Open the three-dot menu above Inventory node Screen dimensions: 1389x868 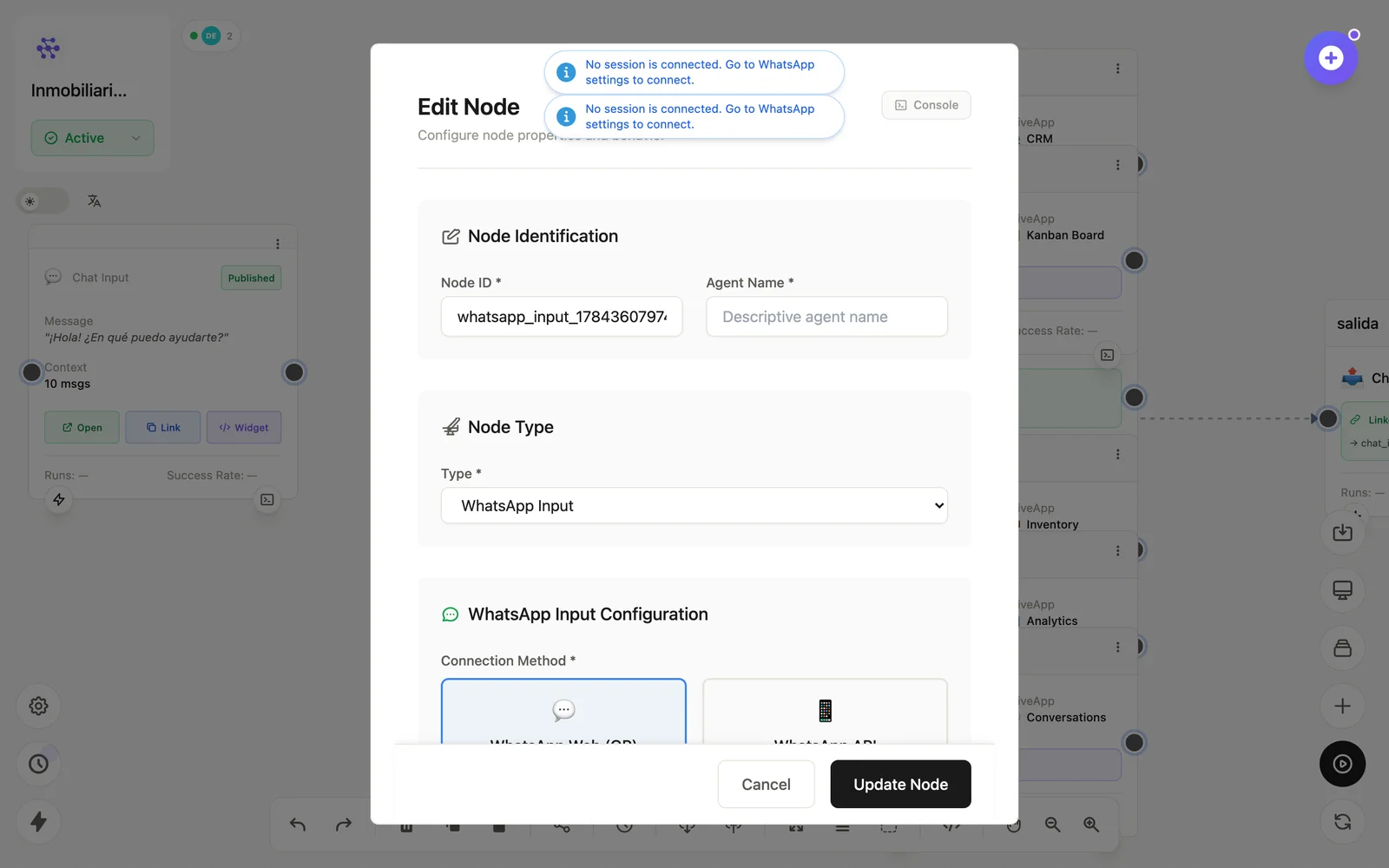coord(1118,454)
